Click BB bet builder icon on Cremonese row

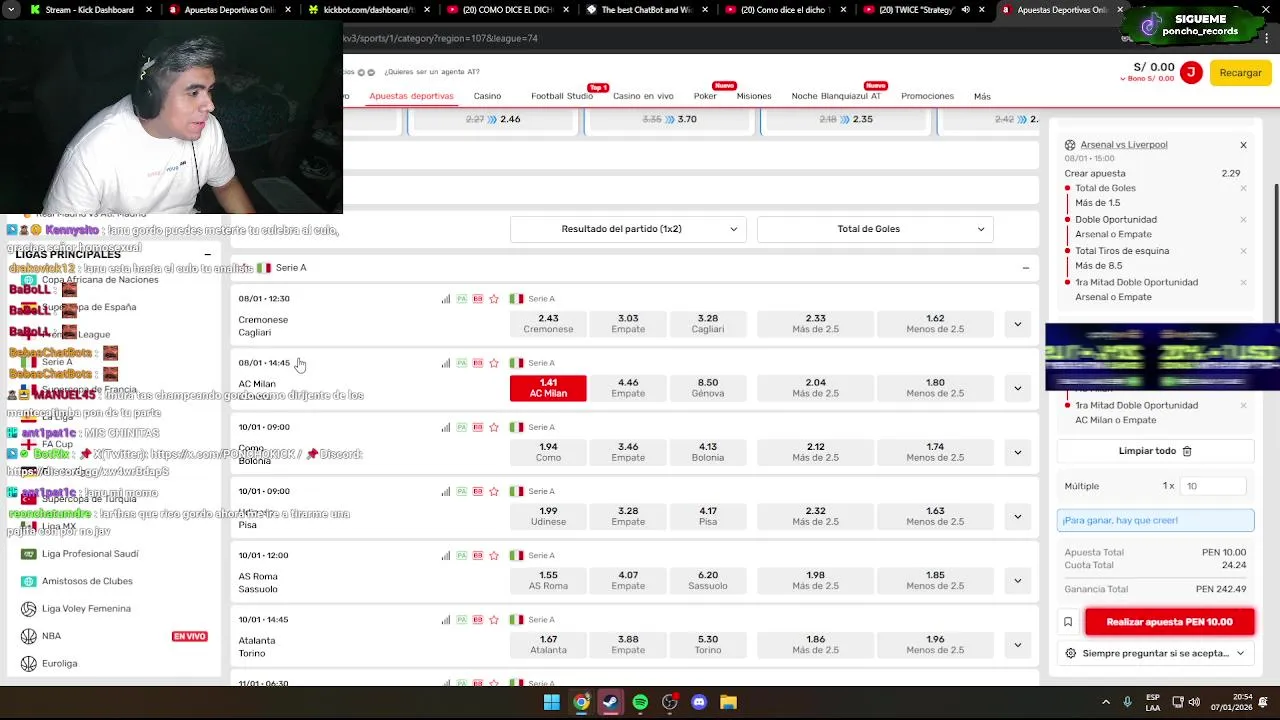(478, 299)
